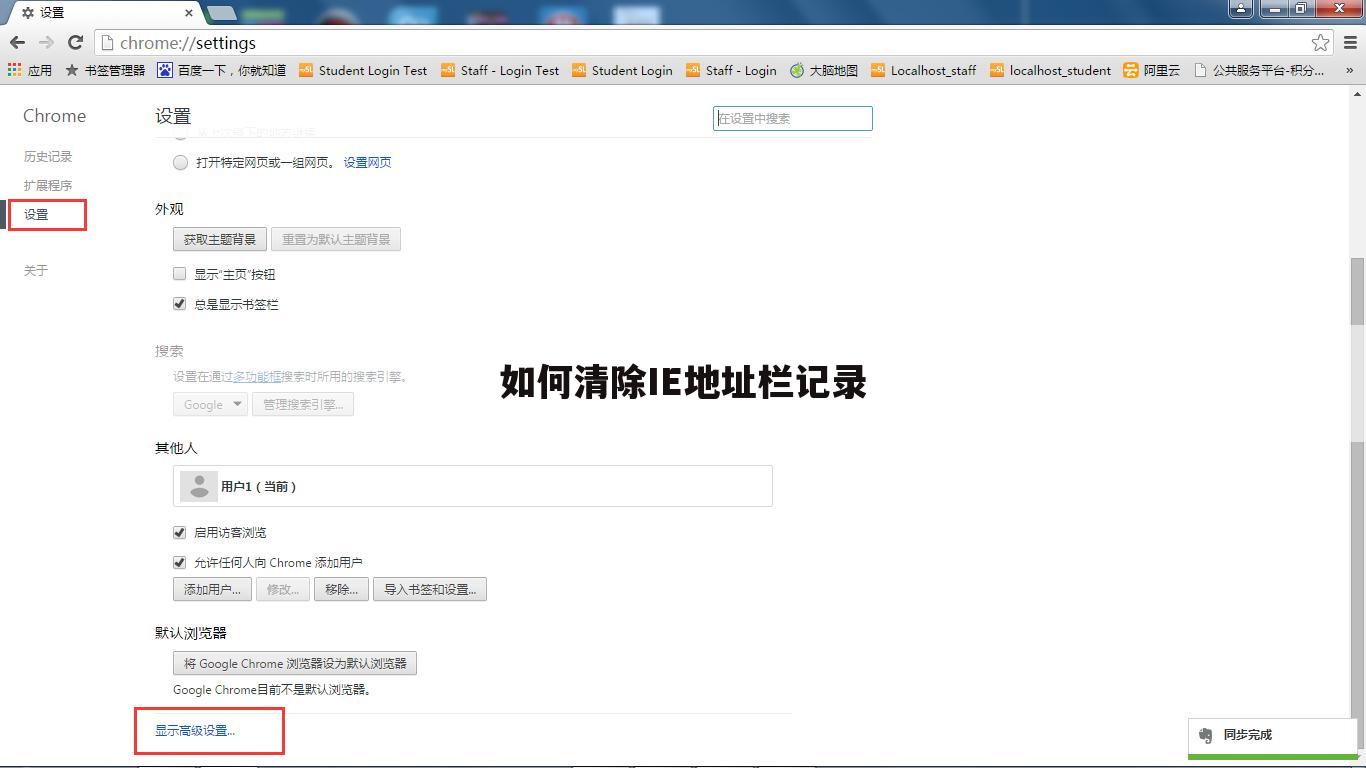Open the Localhost_staff bookmark
The image size is (1366, 768).
click(x=923, y=70)
